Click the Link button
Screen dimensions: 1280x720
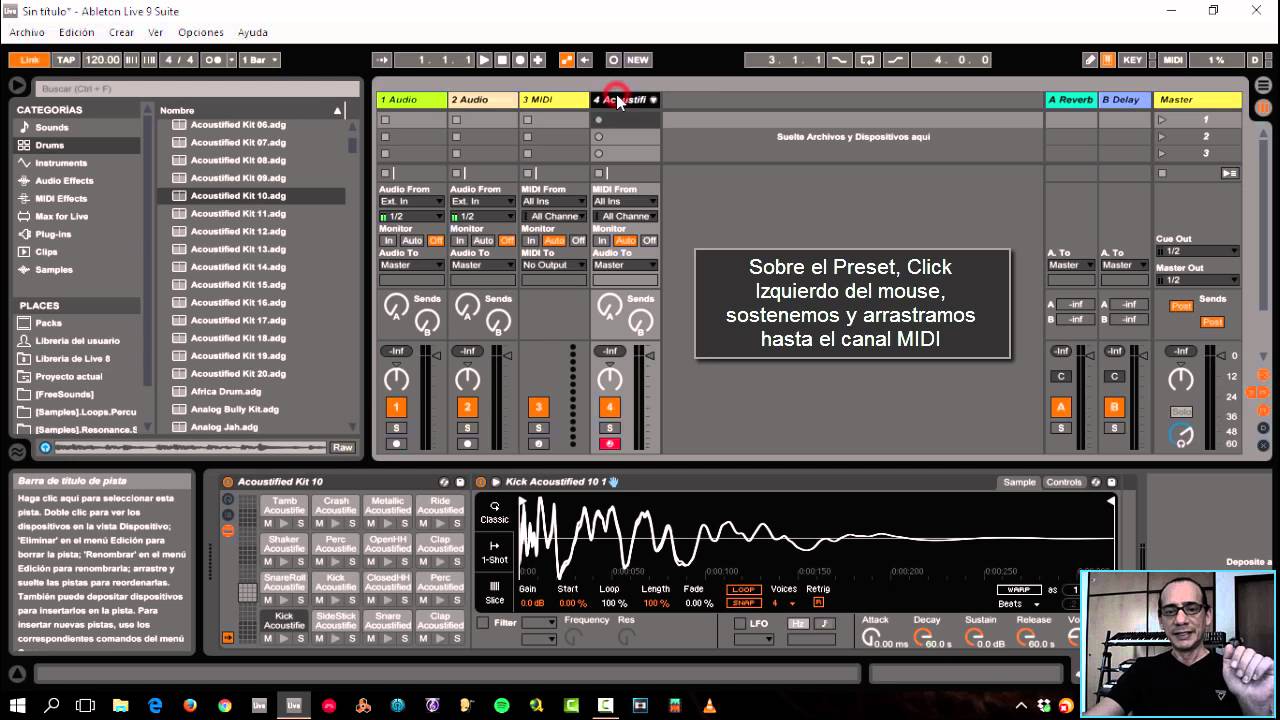(x=30, y=60)
